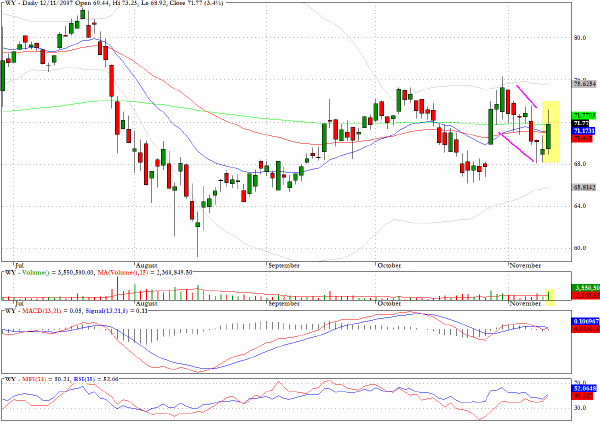Viewport: 600px width, 425px height.
Task: Click the blue Signal(13,21,8) legend label
Action: click(106, 311)
